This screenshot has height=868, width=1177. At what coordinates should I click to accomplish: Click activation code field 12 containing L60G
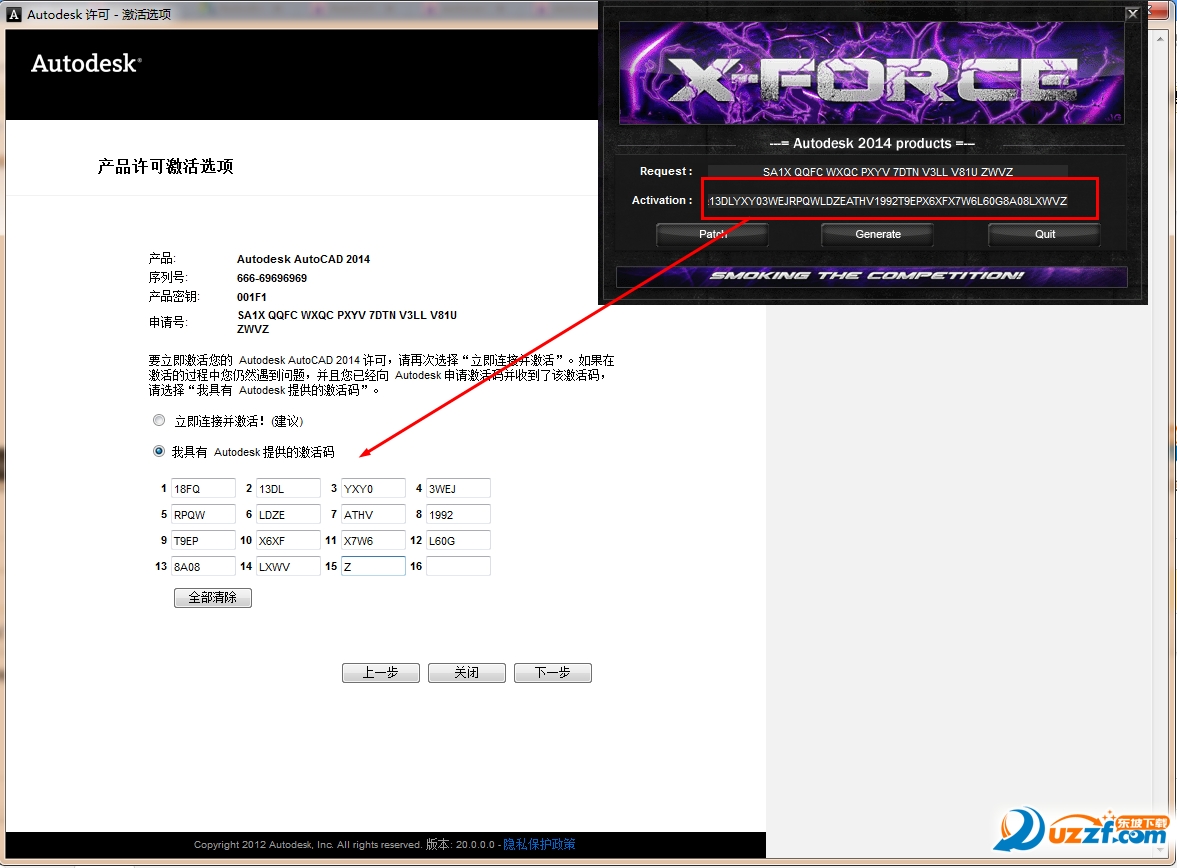point(458,541)
